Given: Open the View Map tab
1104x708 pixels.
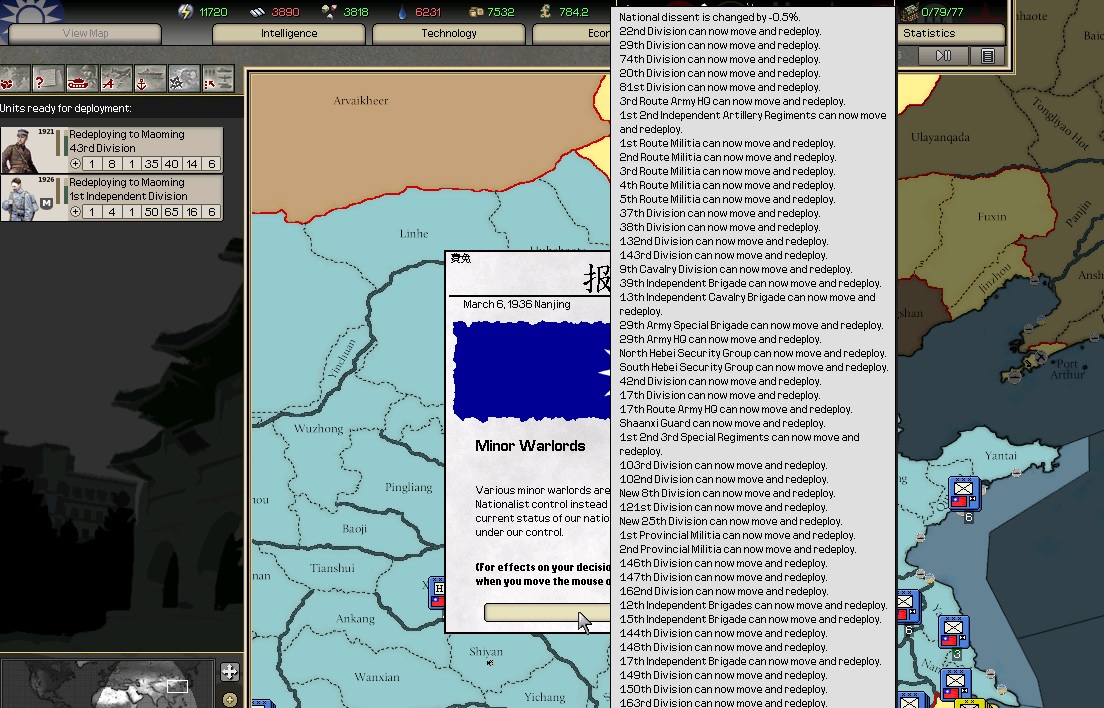Looking at the screenshot, I should [x=84, y=33].
